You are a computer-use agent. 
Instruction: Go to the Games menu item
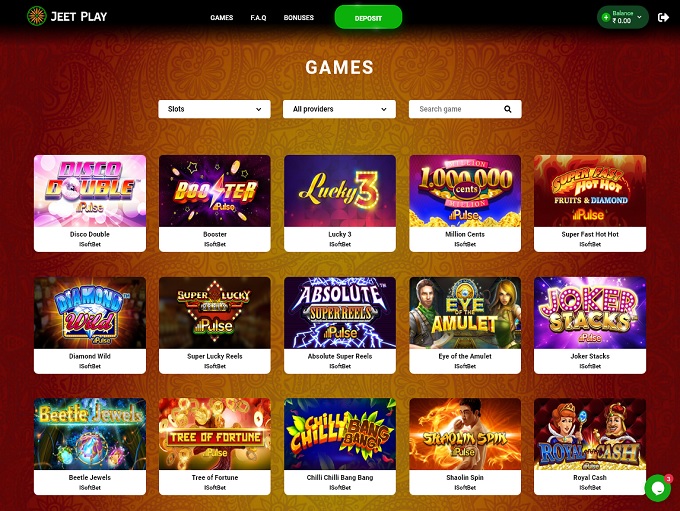[222, 18]
